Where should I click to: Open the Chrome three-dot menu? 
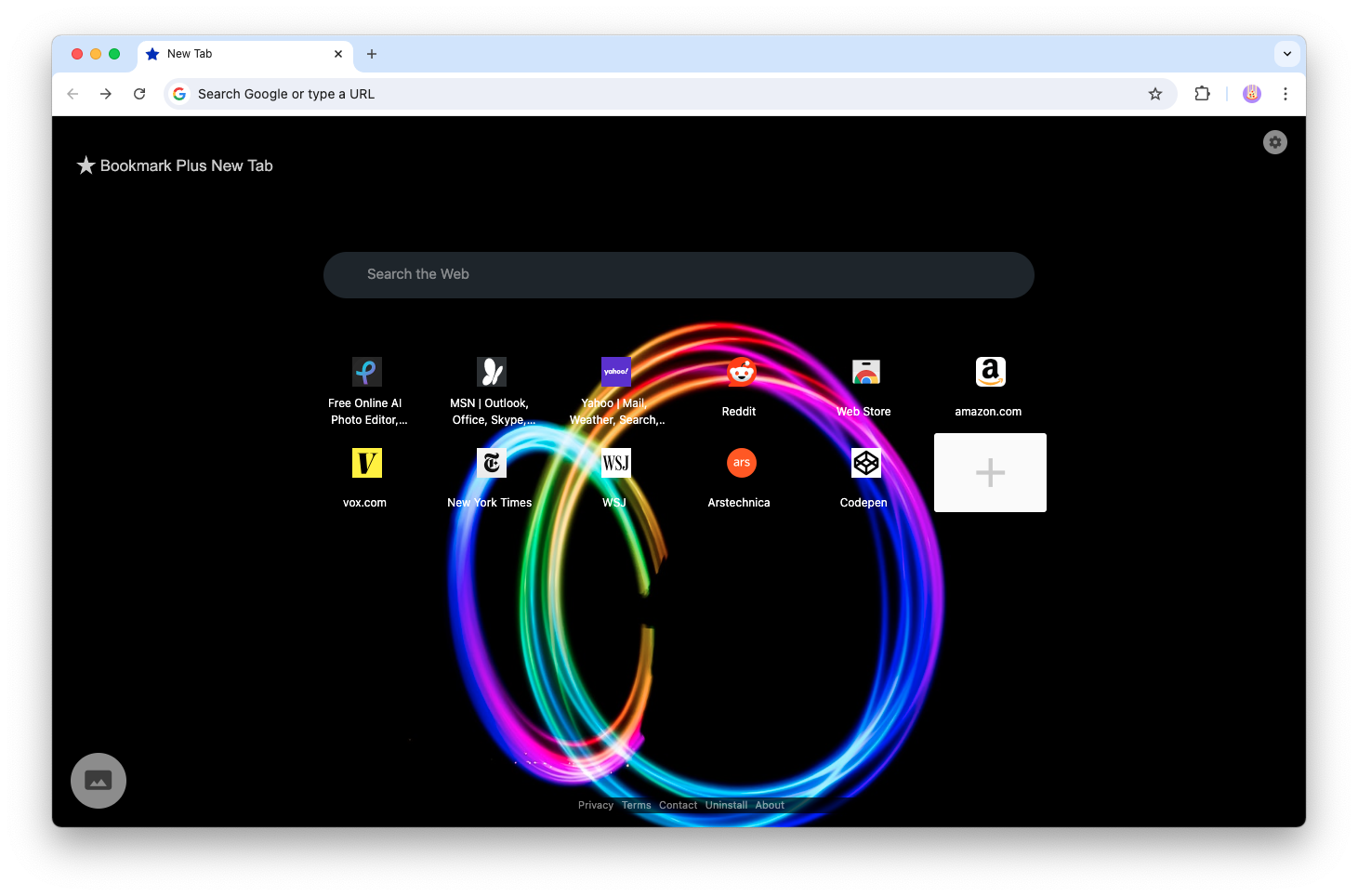coord(1285,94)
